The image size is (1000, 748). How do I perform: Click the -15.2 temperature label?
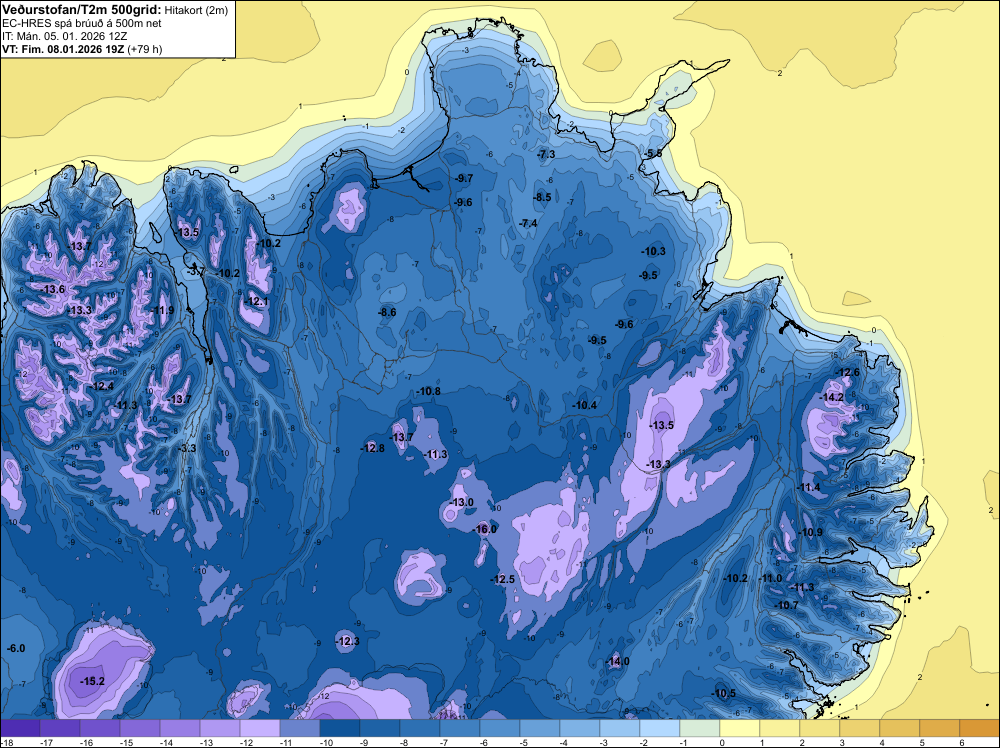(x=92, y=681)
